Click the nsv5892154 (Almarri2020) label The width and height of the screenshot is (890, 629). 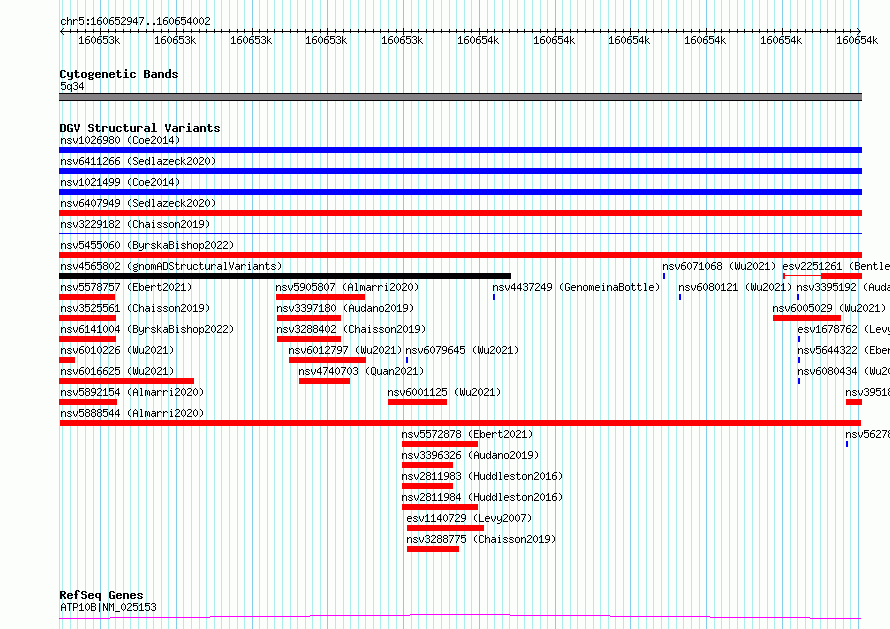click(x=132, y=392)
